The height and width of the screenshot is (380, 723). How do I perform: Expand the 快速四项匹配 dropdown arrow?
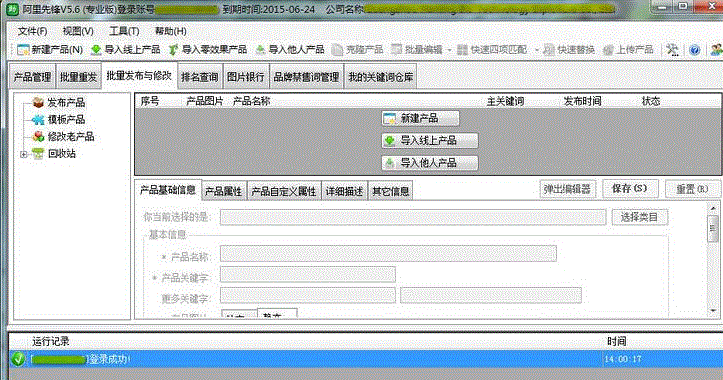point(536,50)
